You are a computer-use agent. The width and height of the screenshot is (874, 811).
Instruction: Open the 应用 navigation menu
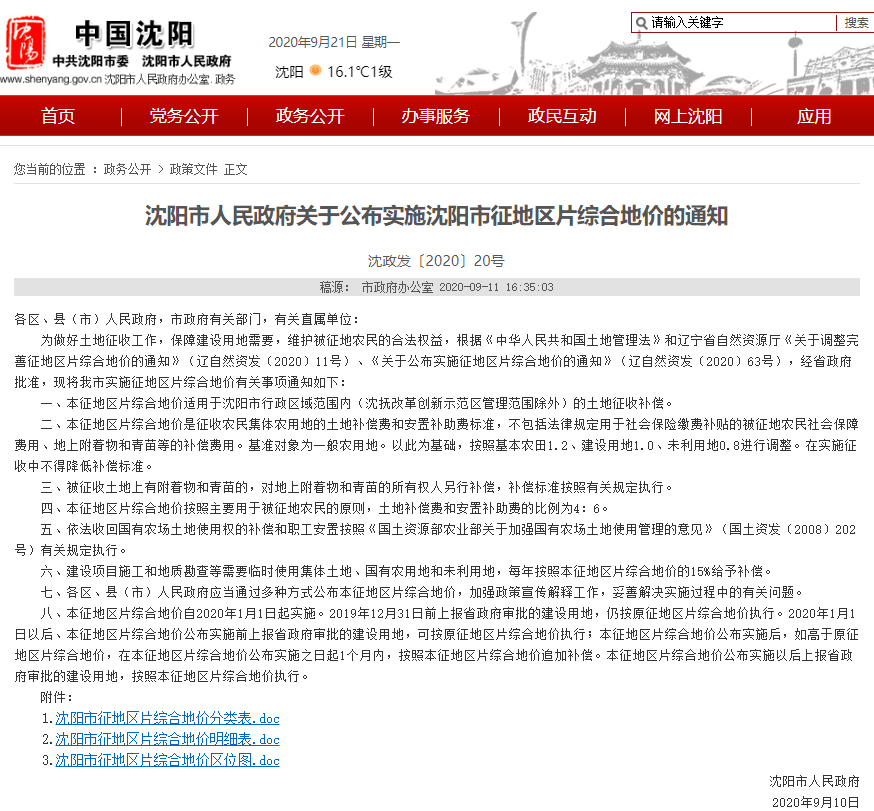pos(815,115)
